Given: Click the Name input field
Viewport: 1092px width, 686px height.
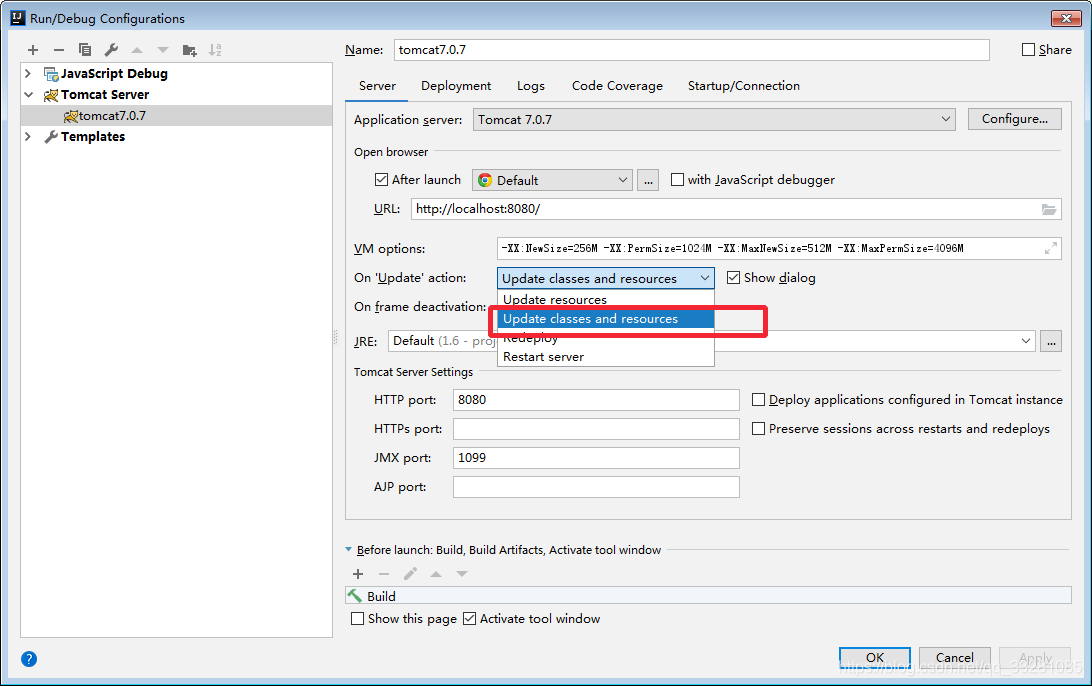Looking at the screenshot, I should (692, 49).
